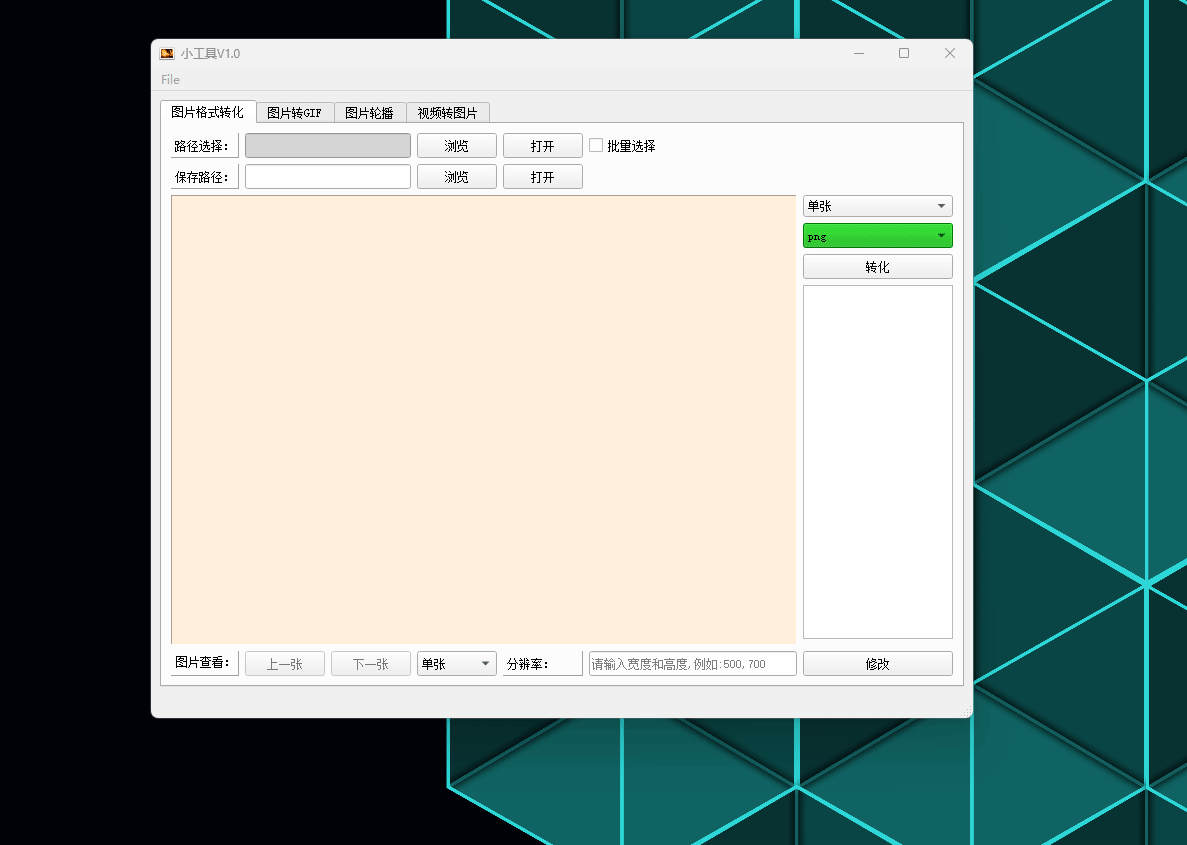Switch to the 图片转GIF tab
The width and height of the screenshot is (1187, 845).
click(294, 112)
